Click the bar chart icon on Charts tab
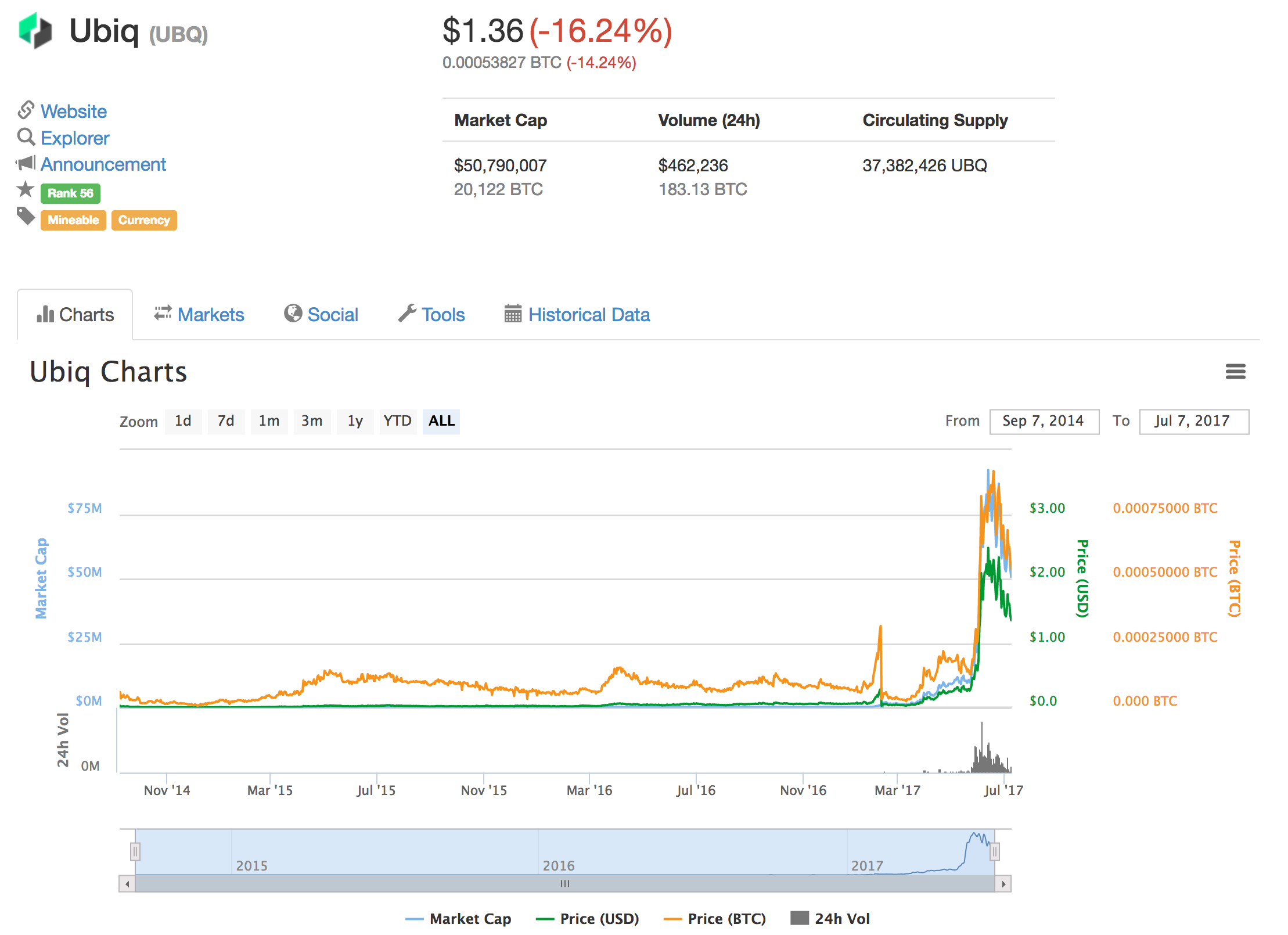This screenshot has width=1288, height=935. (45, 314)
